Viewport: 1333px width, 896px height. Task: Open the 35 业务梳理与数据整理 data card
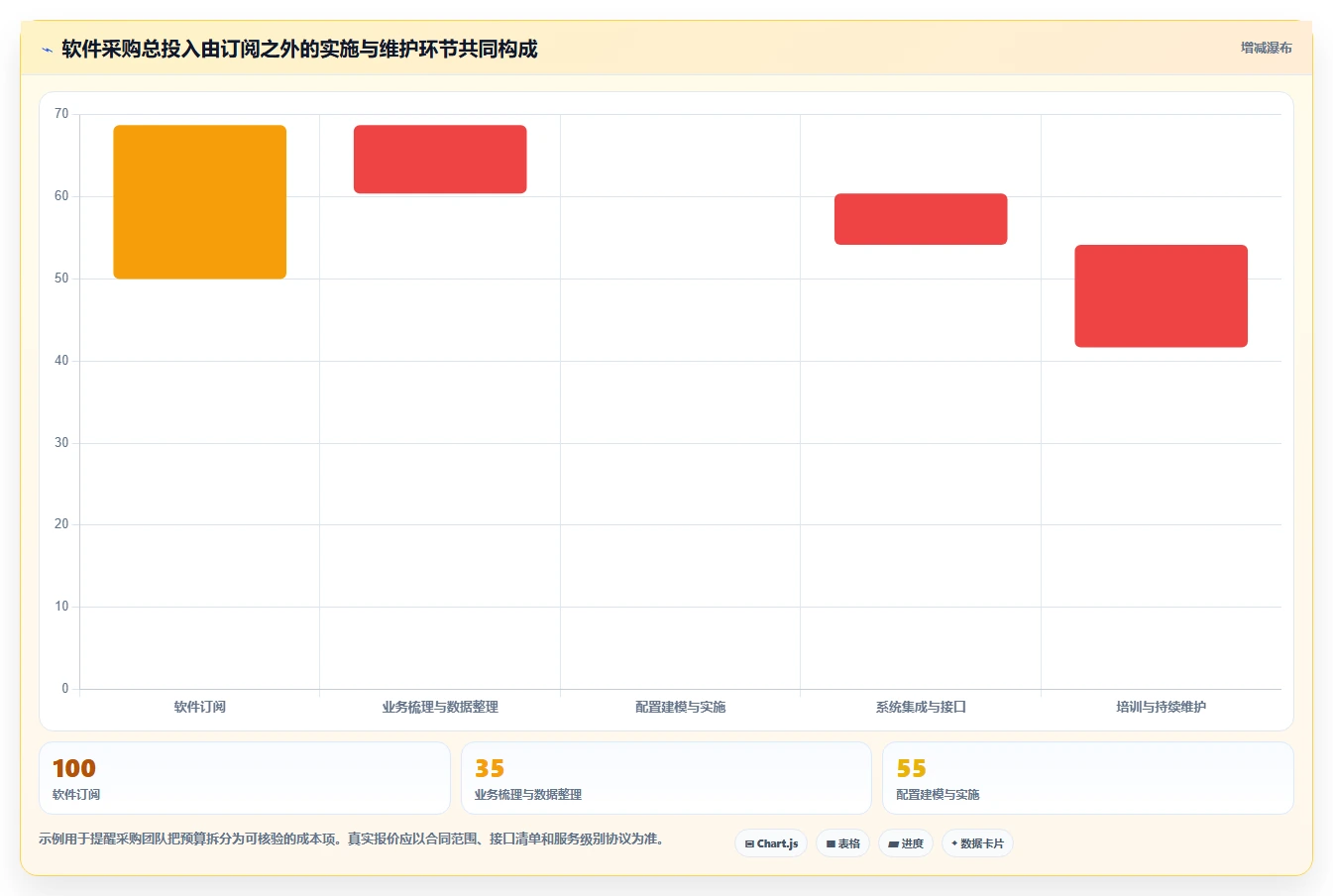[666, 778]
